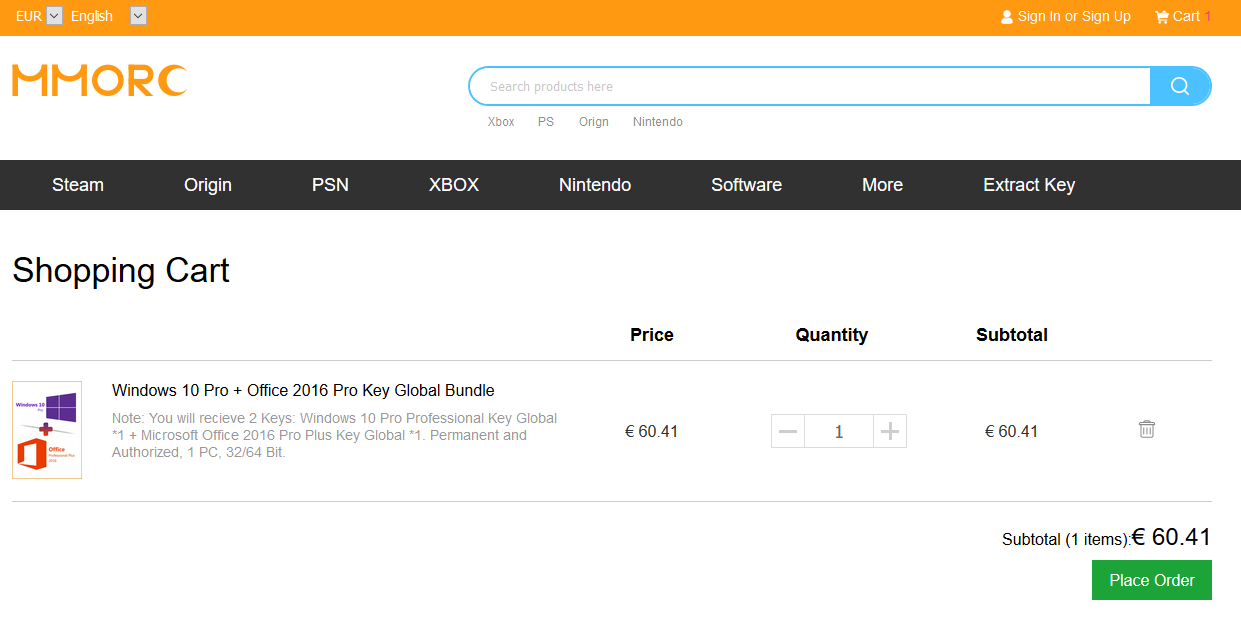Decrease quantity with the minus button
The width and height of the screenshot is (1241, 622).
tap(788, 432)
